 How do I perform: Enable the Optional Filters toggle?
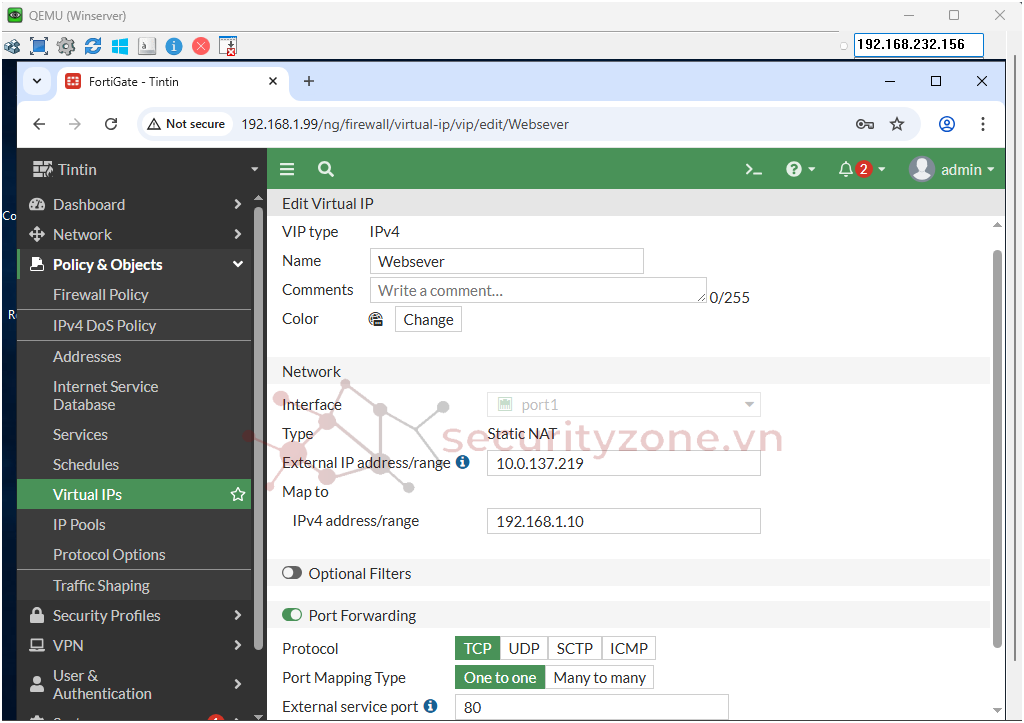point(292,574)
